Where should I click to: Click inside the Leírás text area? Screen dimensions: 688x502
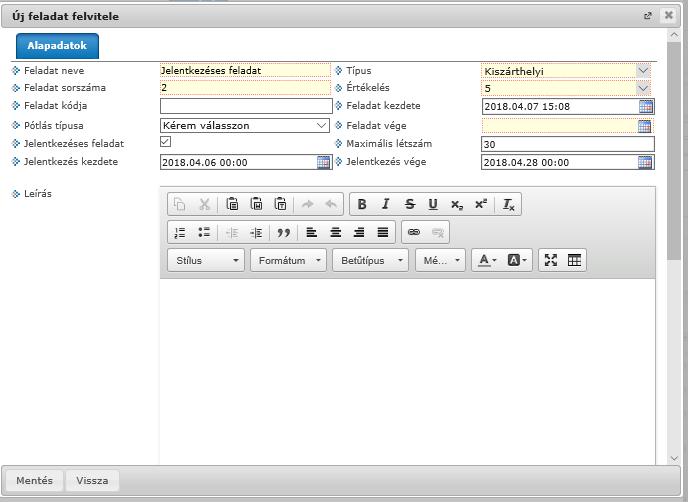[x=407, y=371]
